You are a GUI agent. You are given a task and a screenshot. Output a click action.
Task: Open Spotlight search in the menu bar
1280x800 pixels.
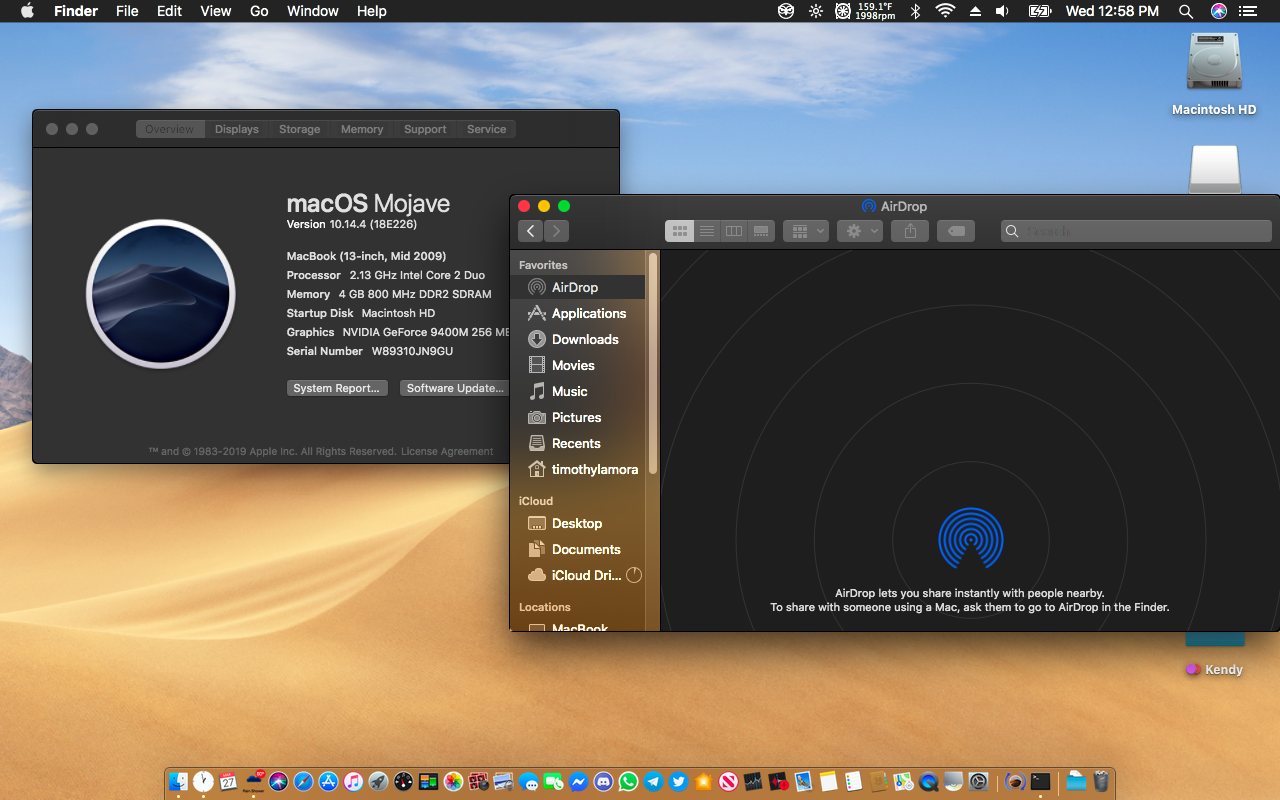point(1186,11)
